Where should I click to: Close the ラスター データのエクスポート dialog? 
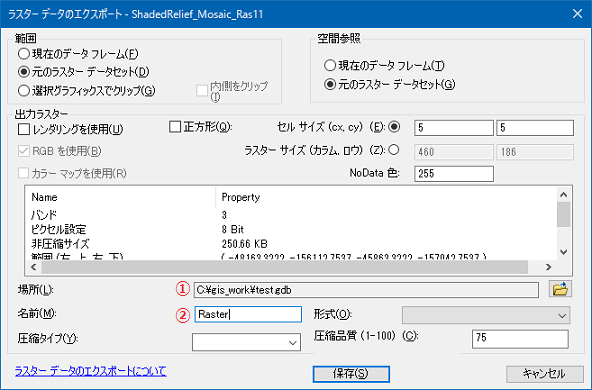(x=577, y=14)
